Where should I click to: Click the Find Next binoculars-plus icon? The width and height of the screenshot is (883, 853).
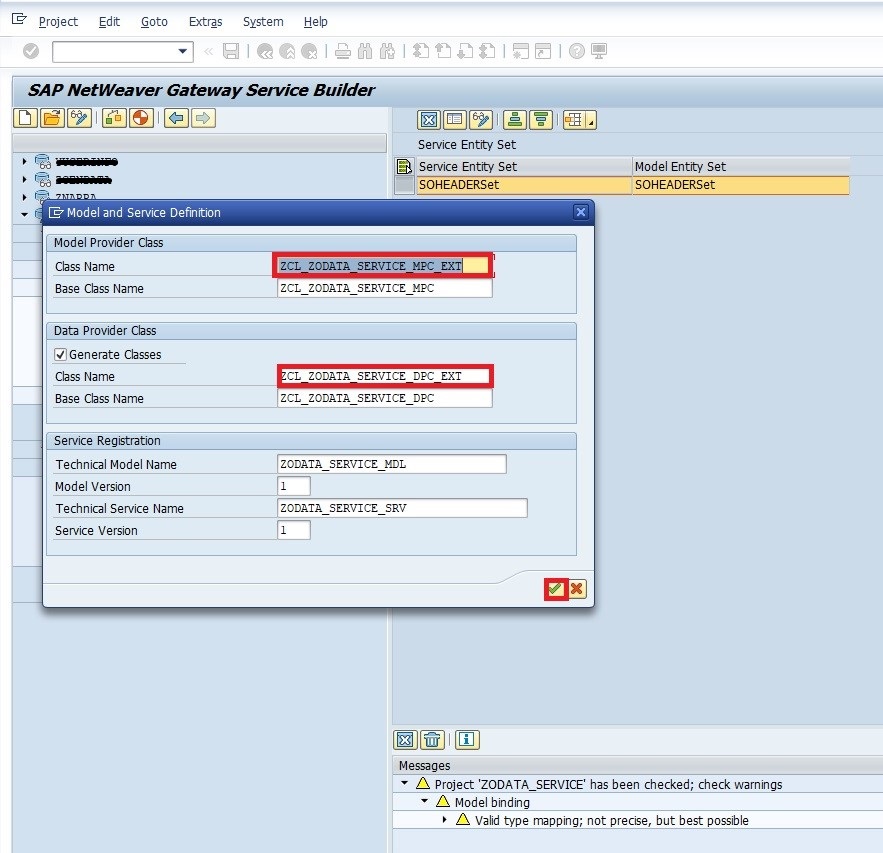(x=387, y=51)
